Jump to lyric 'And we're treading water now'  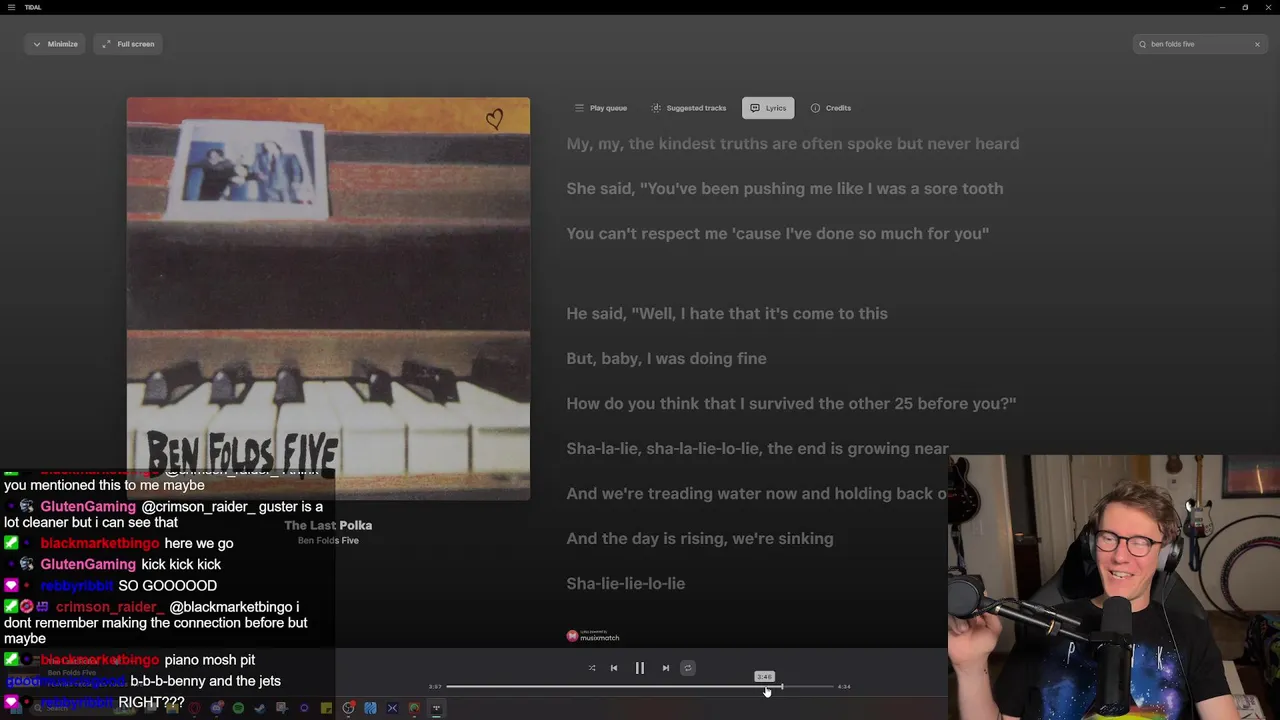coord(757,494)
